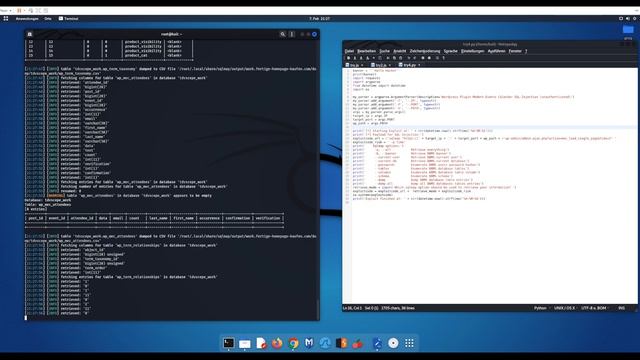Open the blue Kali dragon dock icon
This screenshot has height=360, width=640.
(x=325, y=343)
